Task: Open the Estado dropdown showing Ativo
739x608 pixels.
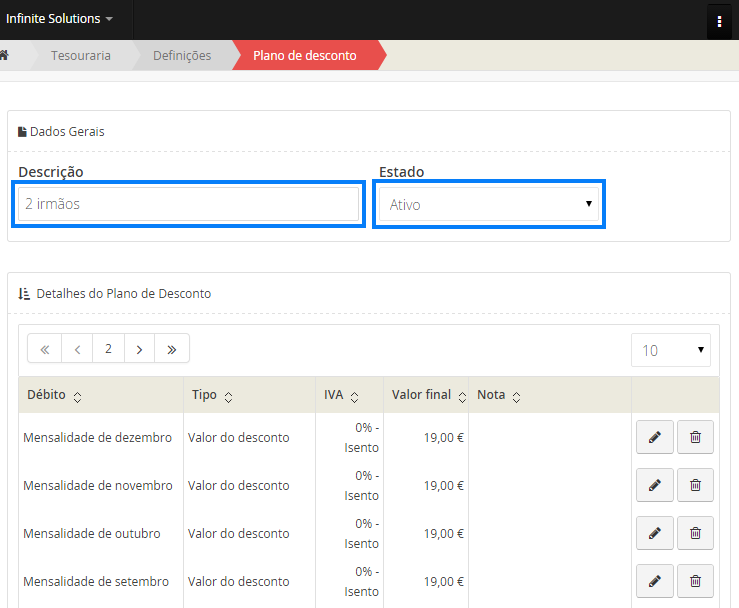Action: (x=488, y=205)
